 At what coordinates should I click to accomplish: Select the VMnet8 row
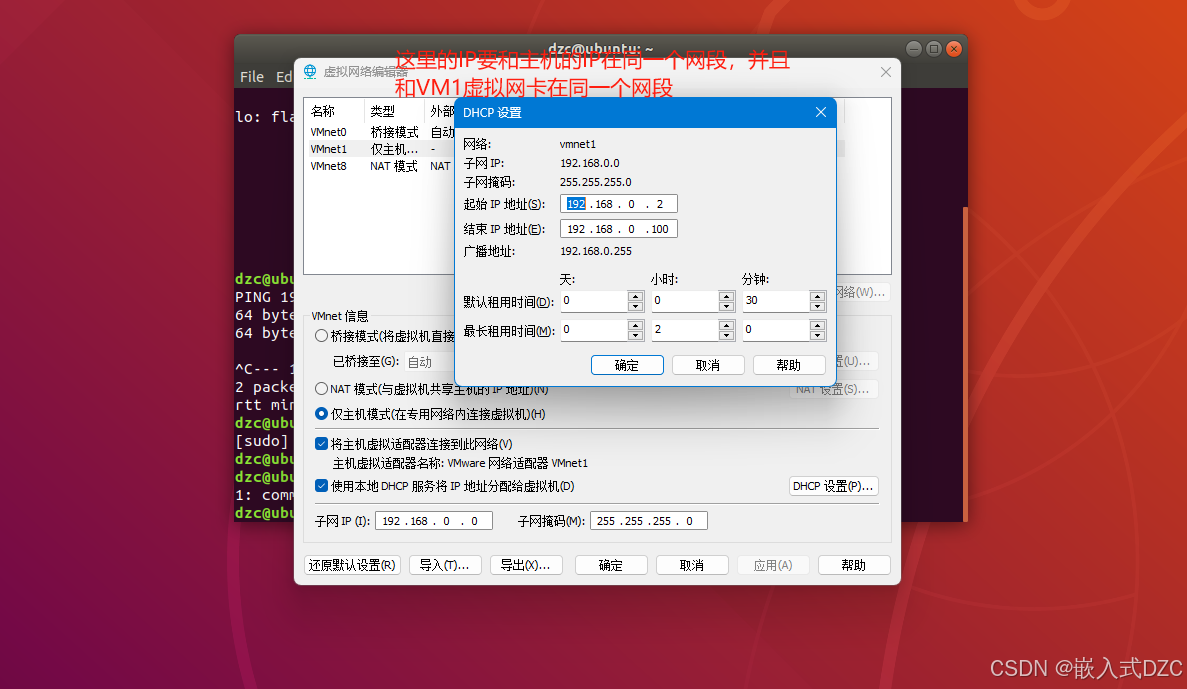point(379,166)
